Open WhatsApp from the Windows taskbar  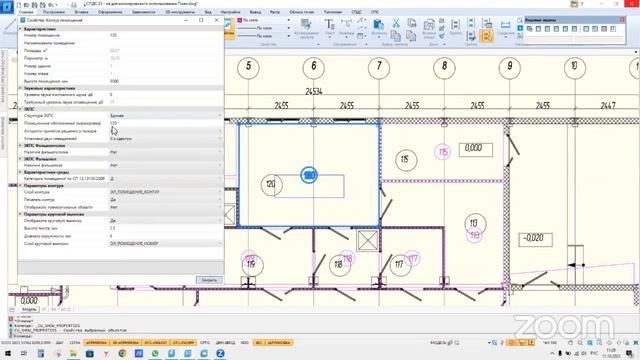coord(155,353)
